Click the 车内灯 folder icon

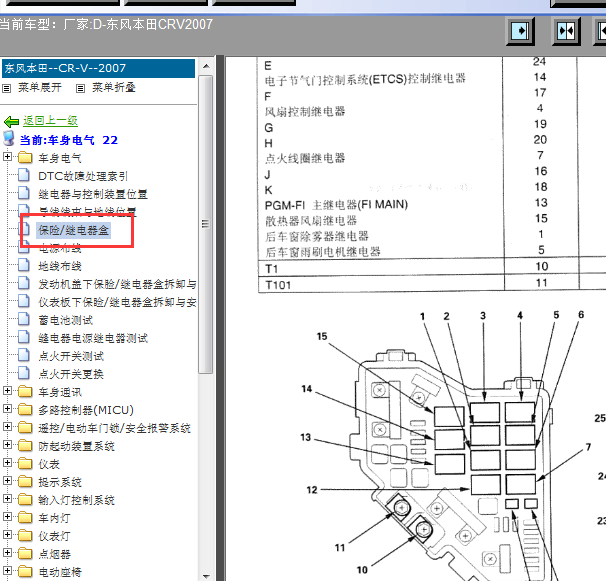[25, 518]
